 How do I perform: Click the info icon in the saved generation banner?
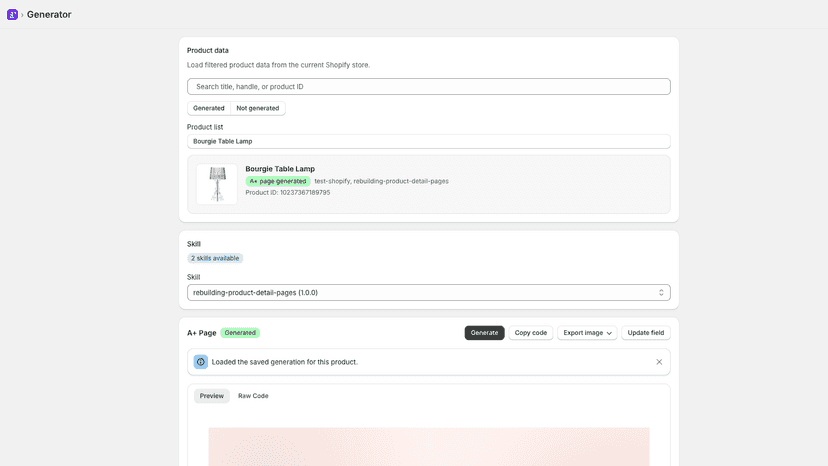[x=201, y=362]
